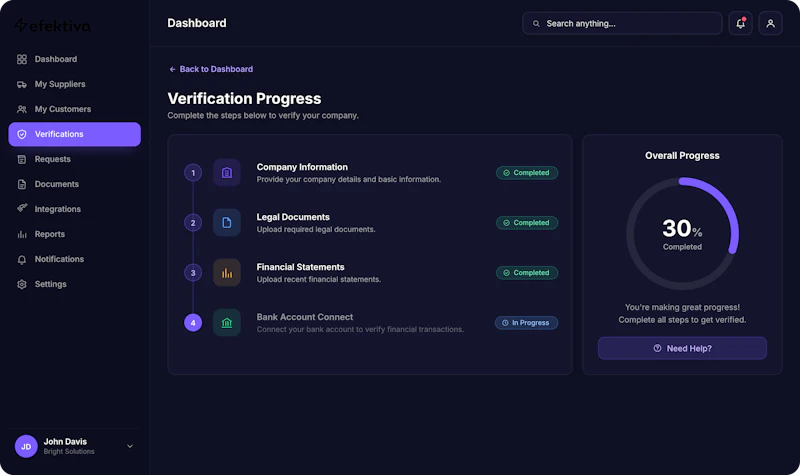Click the 30% circular progress ring
This screenshot has height=475, width=800.
pos(682,234)
